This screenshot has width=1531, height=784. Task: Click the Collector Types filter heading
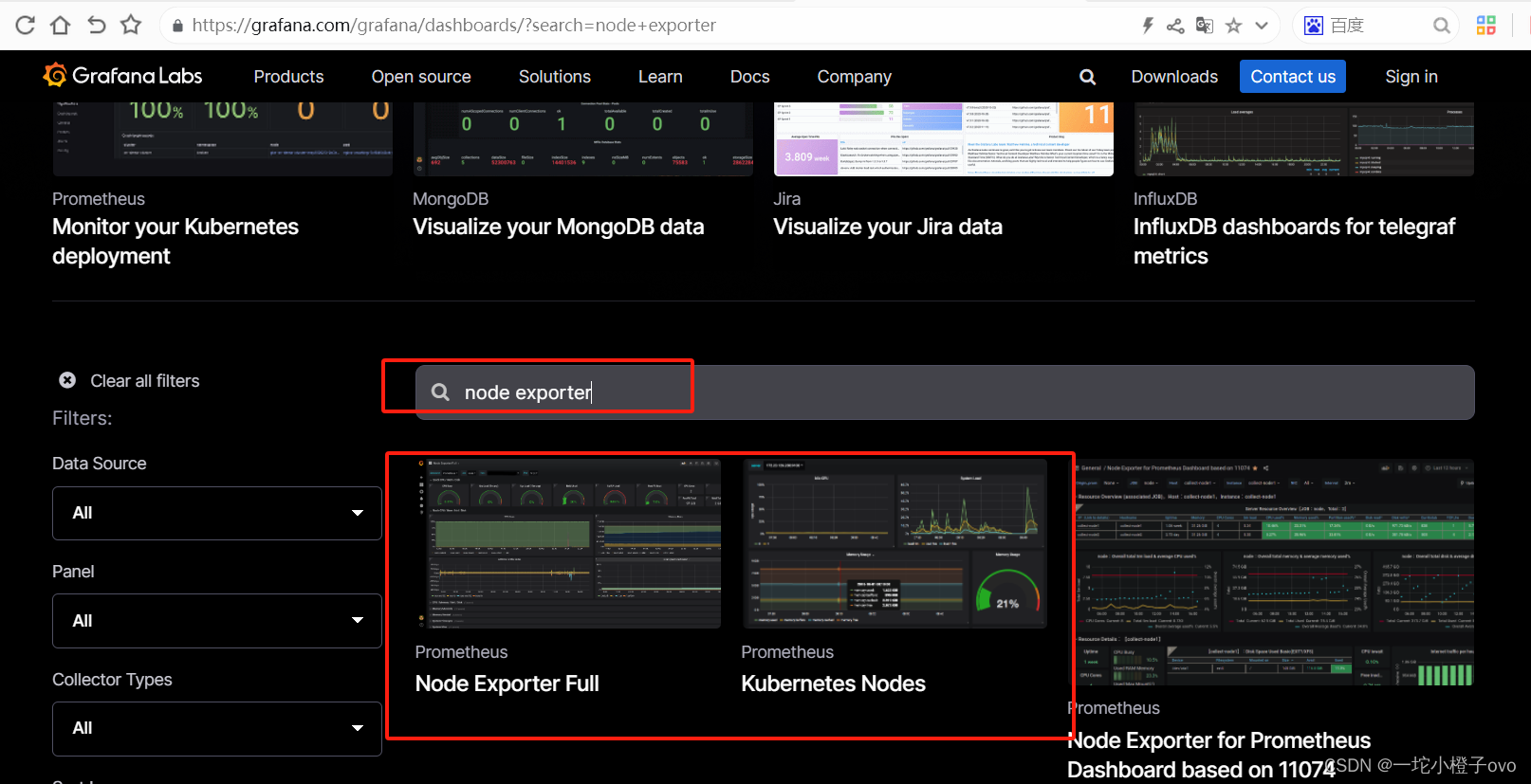112,680
